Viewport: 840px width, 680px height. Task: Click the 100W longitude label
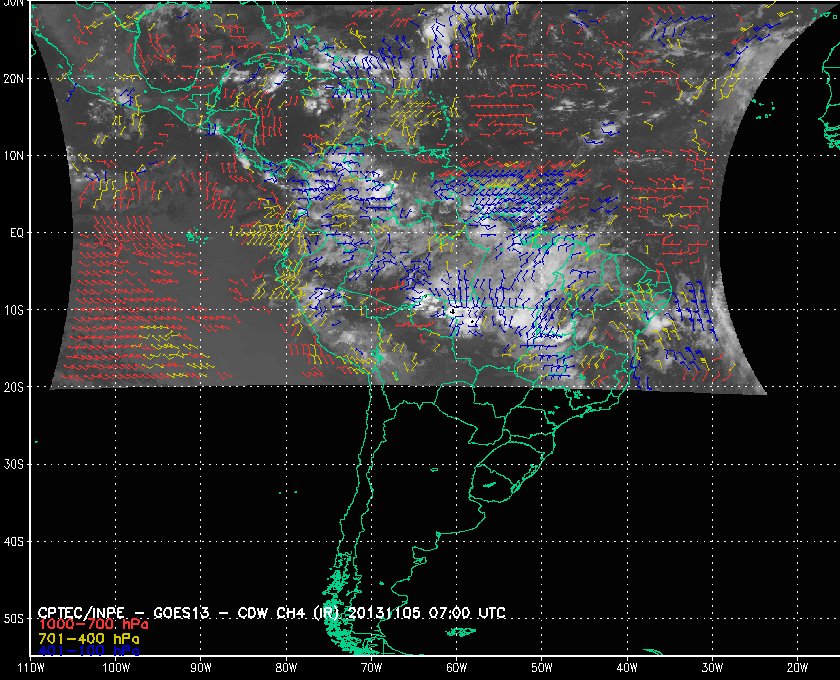pyautogui.click(x=116, y=668)
